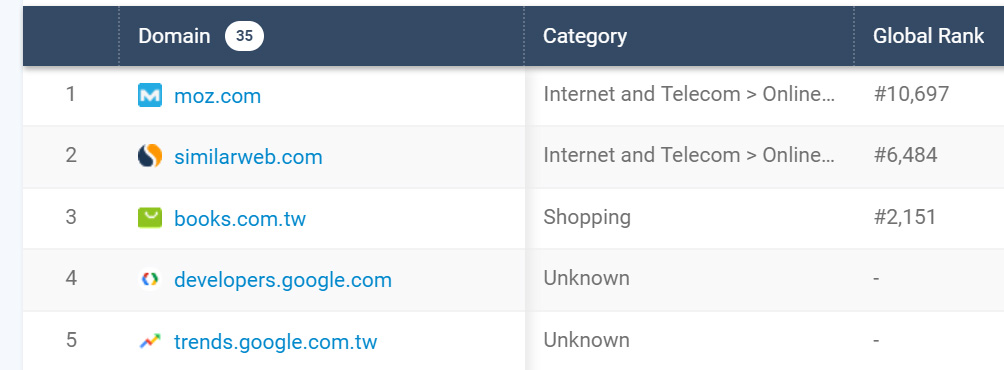The height and width of the screenshot is (370, 1004).
Task: Open the books.com.tw domain link
Action: (x=240, y=218)
